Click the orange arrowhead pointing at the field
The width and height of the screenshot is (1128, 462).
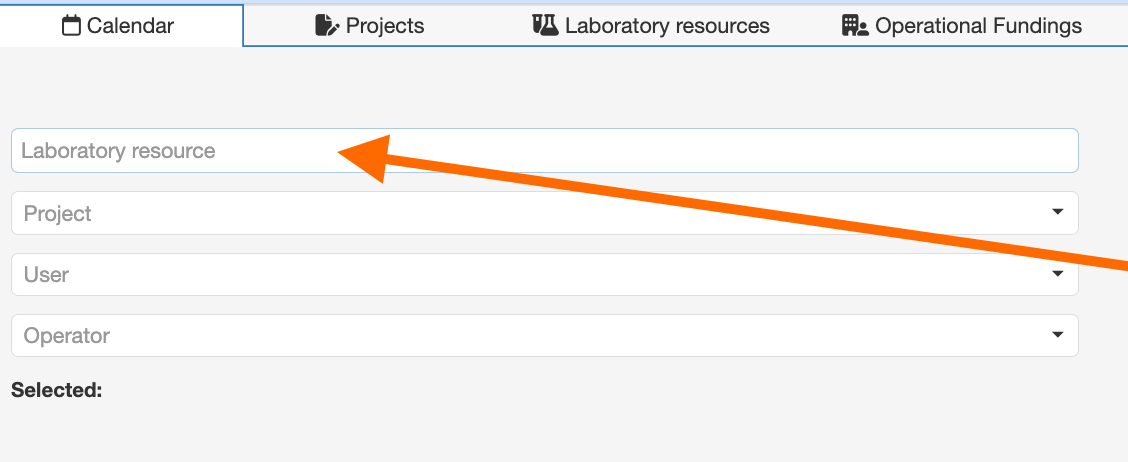[367, 158]
